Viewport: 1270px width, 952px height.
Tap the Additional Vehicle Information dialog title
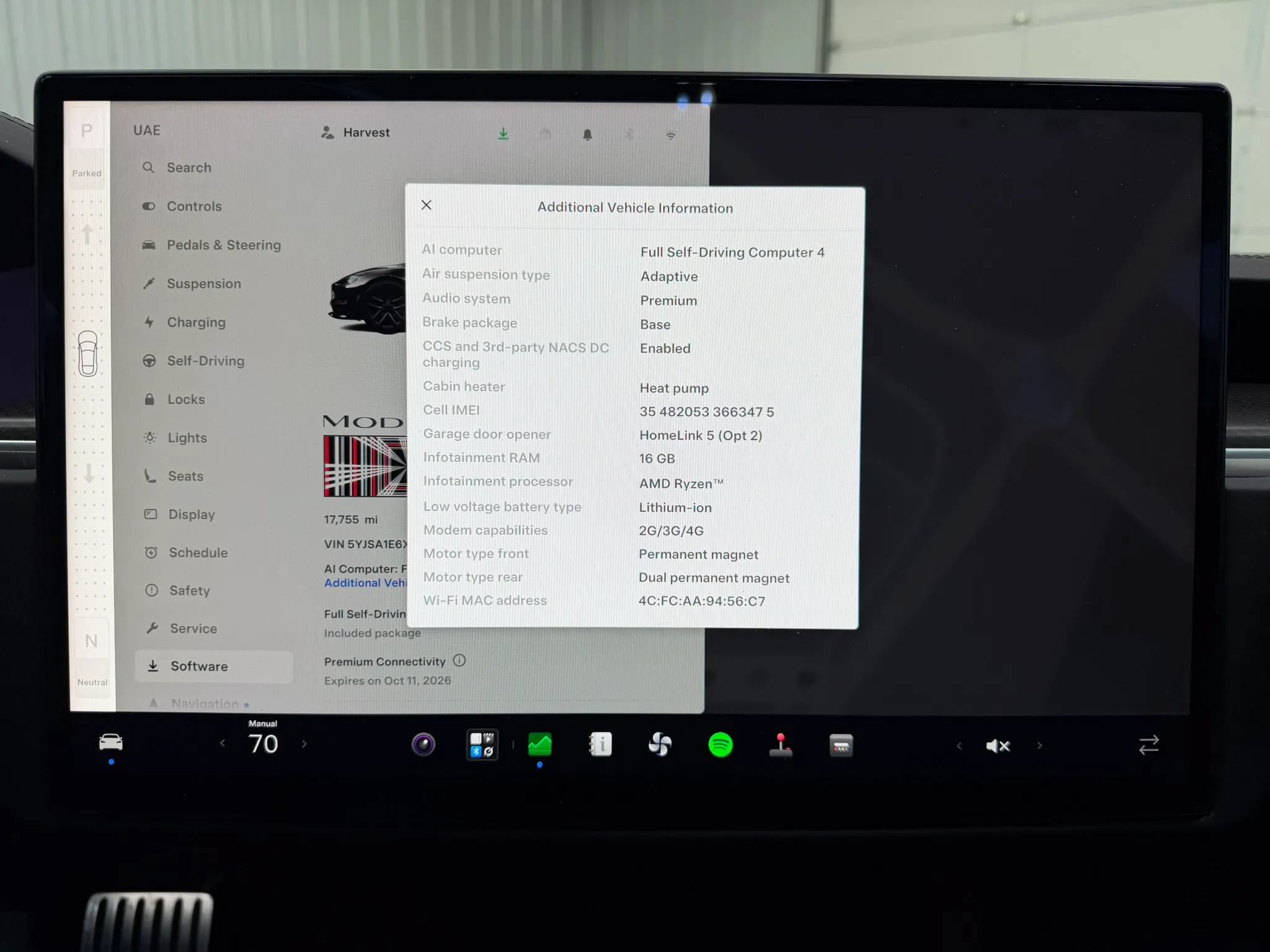(635, 208)
